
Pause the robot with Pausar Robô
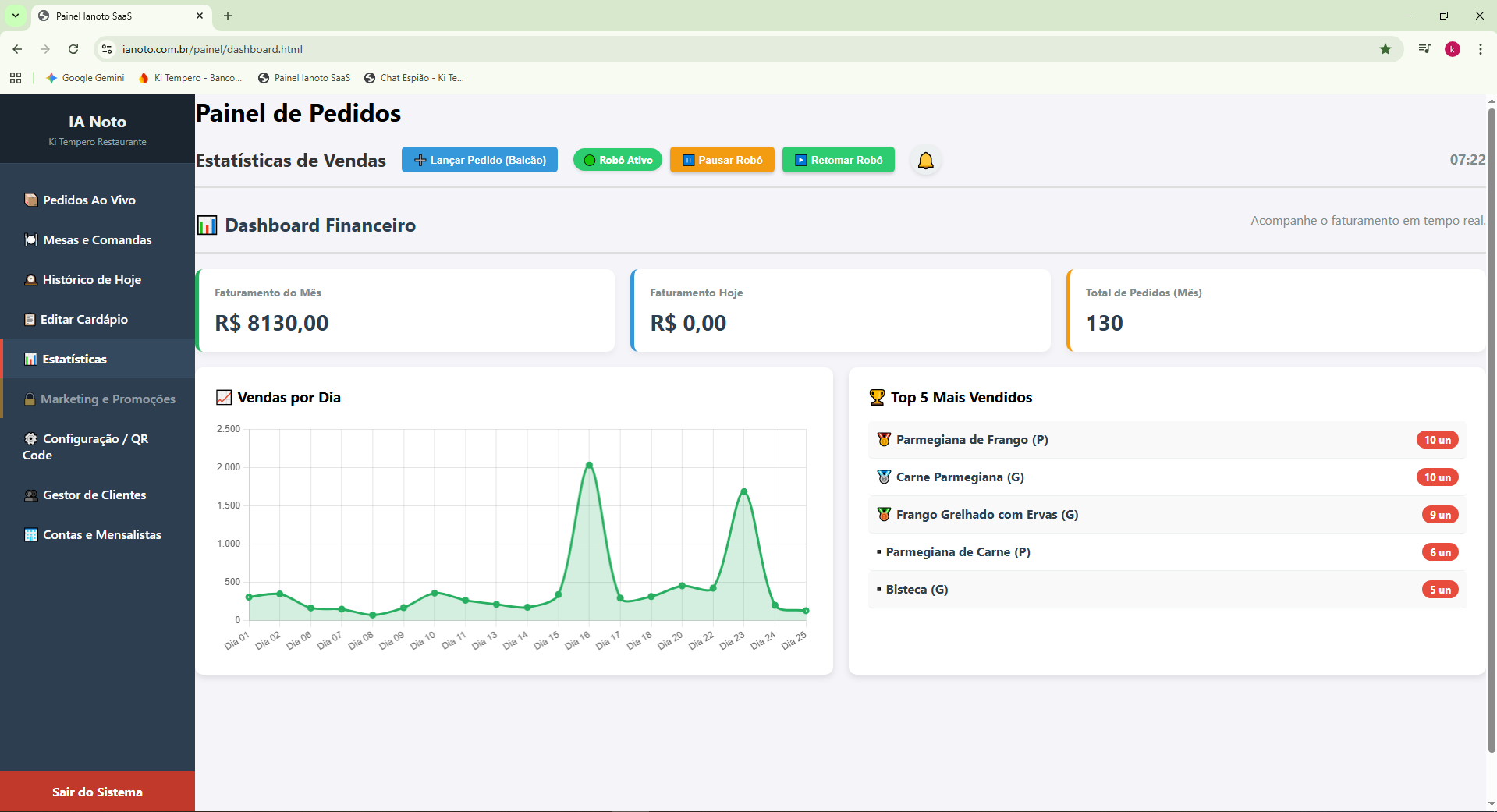[x=722, y=160]
